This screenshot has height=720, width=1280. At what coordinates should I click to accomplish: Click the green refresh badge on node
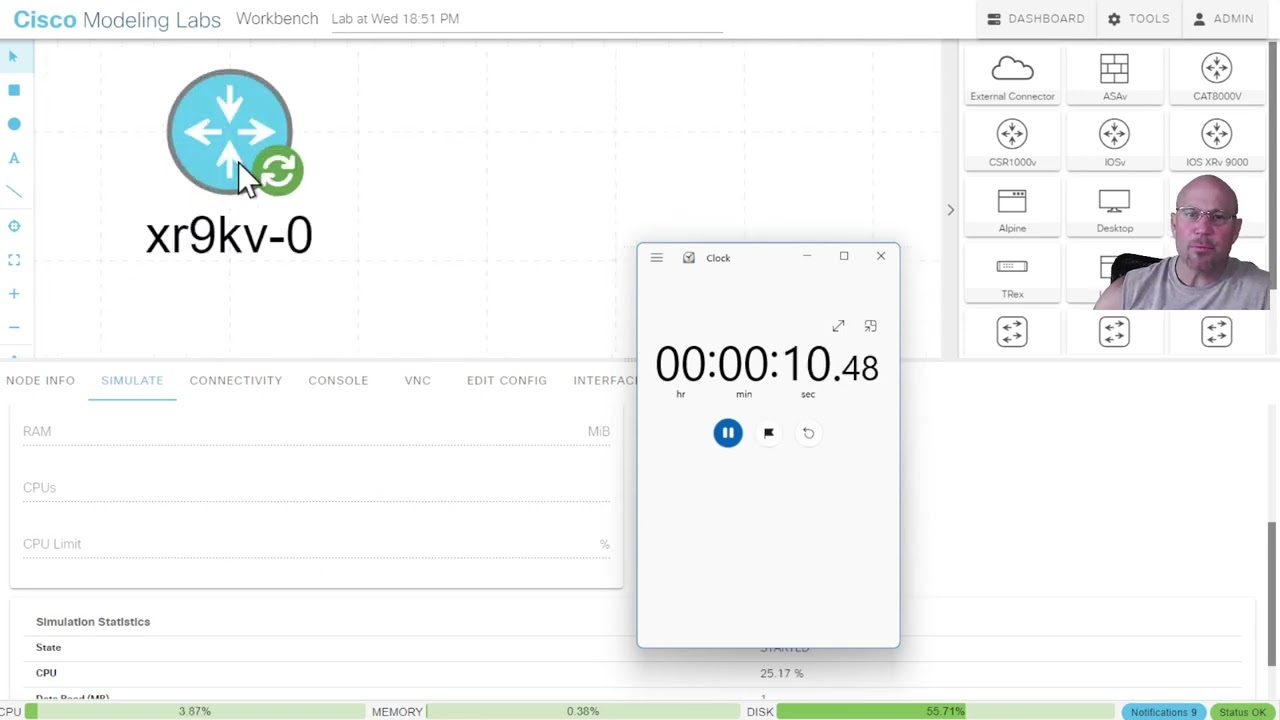(279, 172)
